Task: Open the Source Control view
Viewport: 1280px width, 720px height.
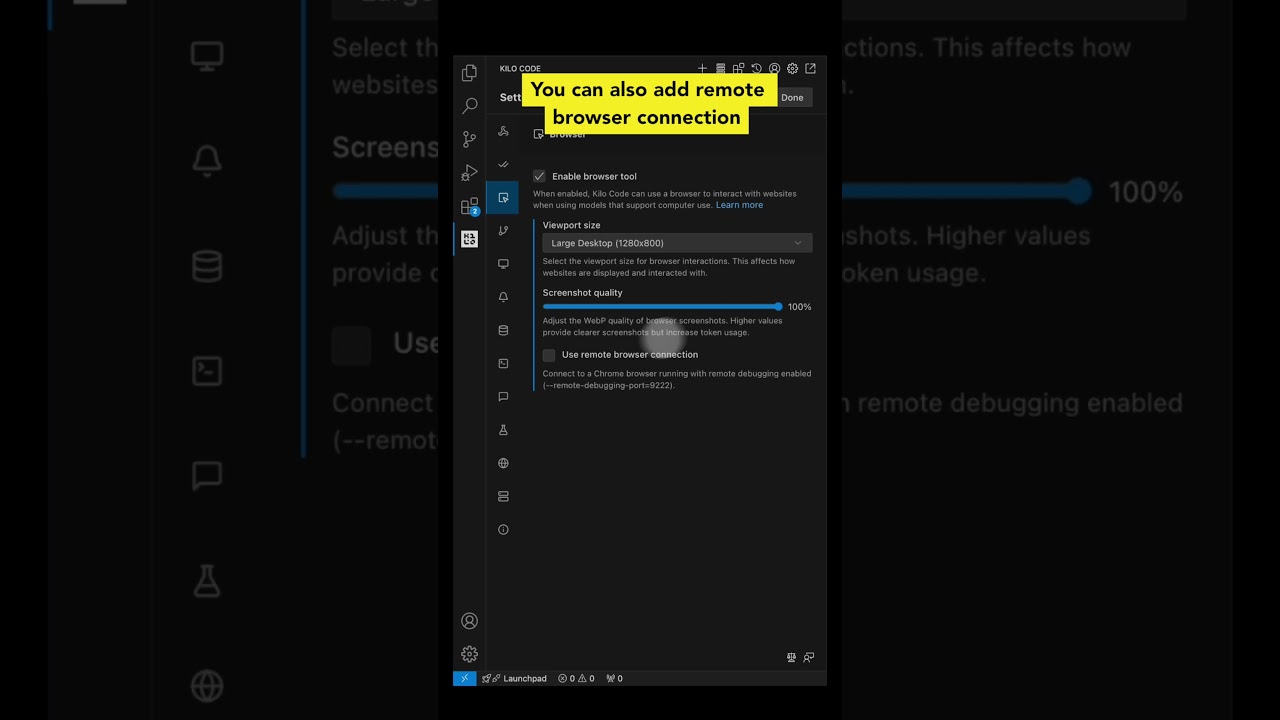Action: (x=469, y=139)
